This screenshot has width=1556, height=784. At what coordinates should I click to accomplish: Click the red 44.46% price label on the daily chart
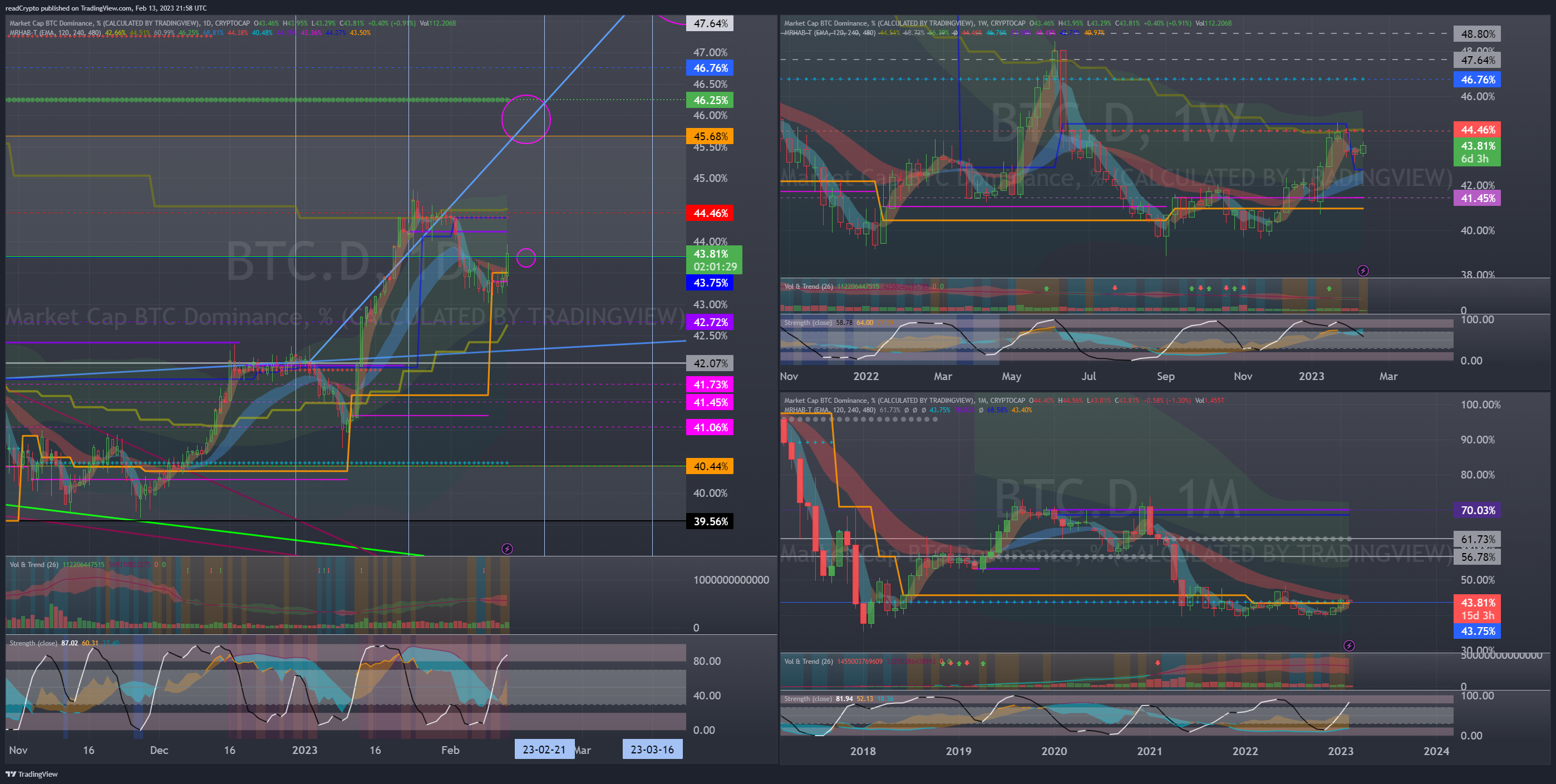pos(710,213)
